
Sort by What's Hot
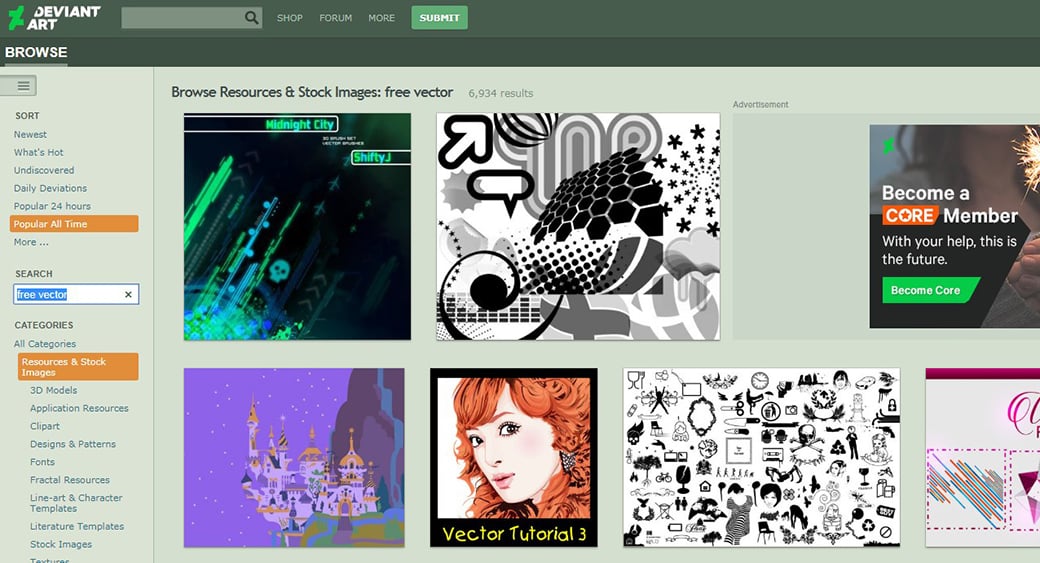tap(39, 152)
